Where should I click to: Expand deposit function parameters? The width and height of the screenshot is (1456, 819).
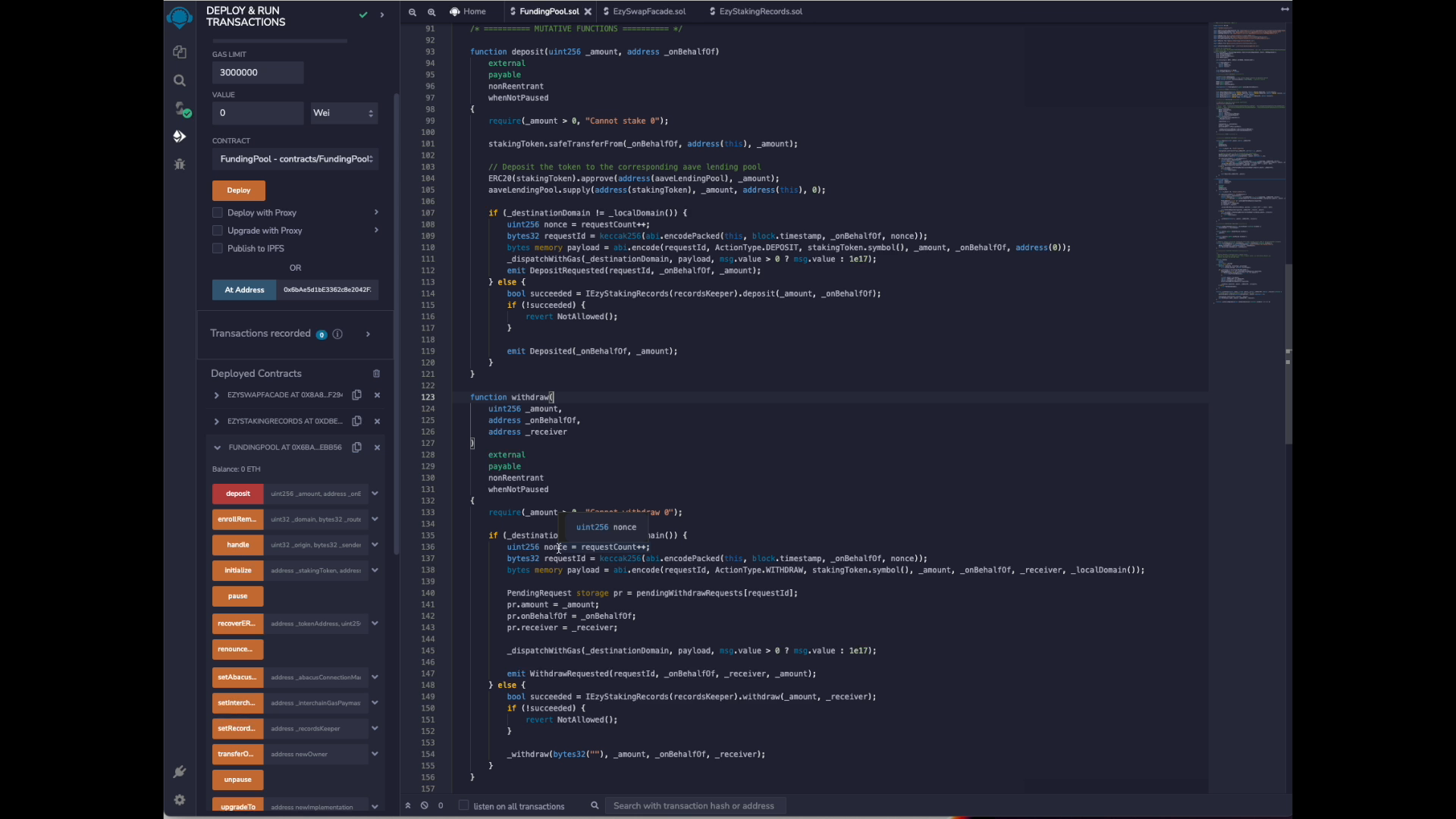coord(375,494)
